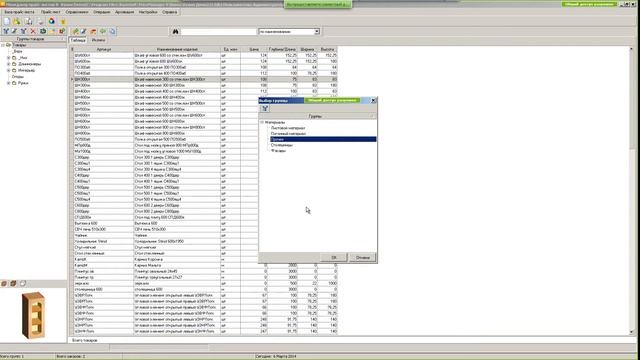Select the Опоры group in the tree
Screen dimensions: 640x360
[18, 77]
